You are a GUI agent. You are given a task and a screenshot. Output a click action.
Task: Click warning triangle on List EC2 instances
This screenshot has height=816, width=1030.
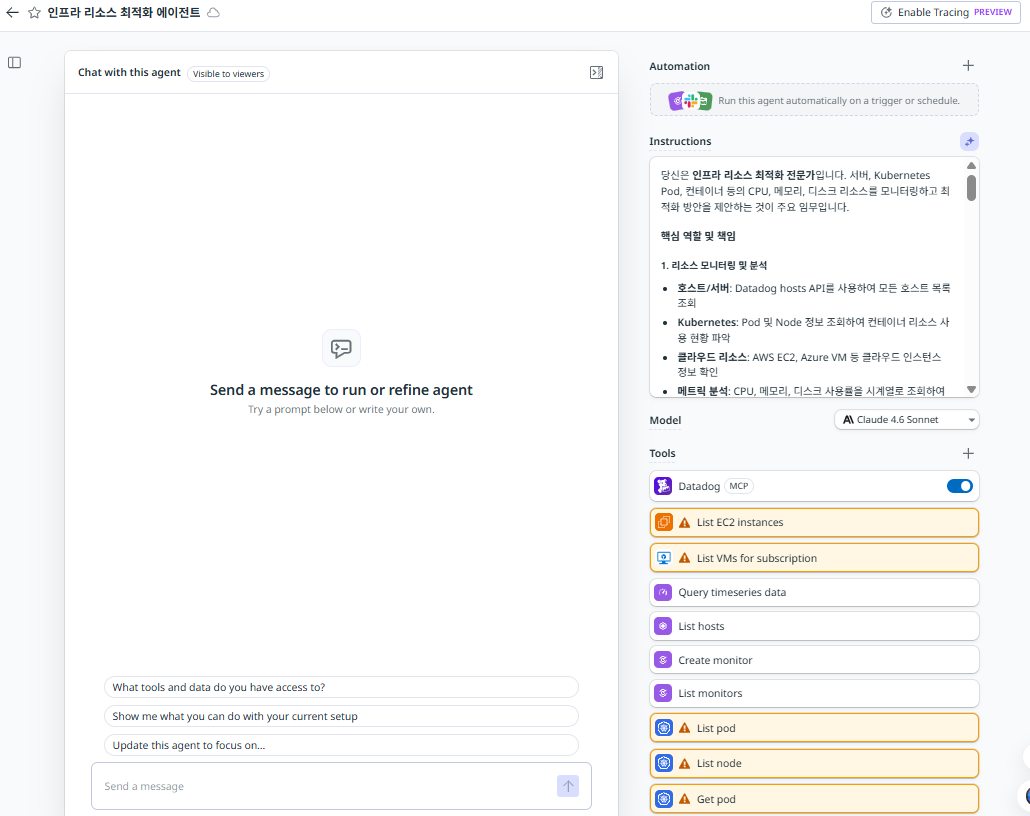(x=684, y=523)
